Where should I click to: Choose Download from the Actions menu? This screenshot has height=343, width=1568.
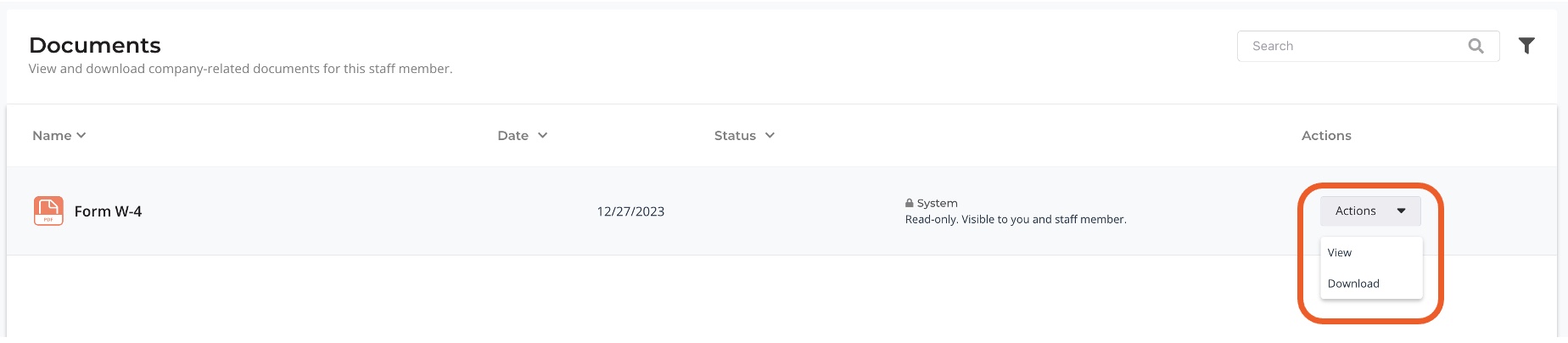(x=1353, y=284)
